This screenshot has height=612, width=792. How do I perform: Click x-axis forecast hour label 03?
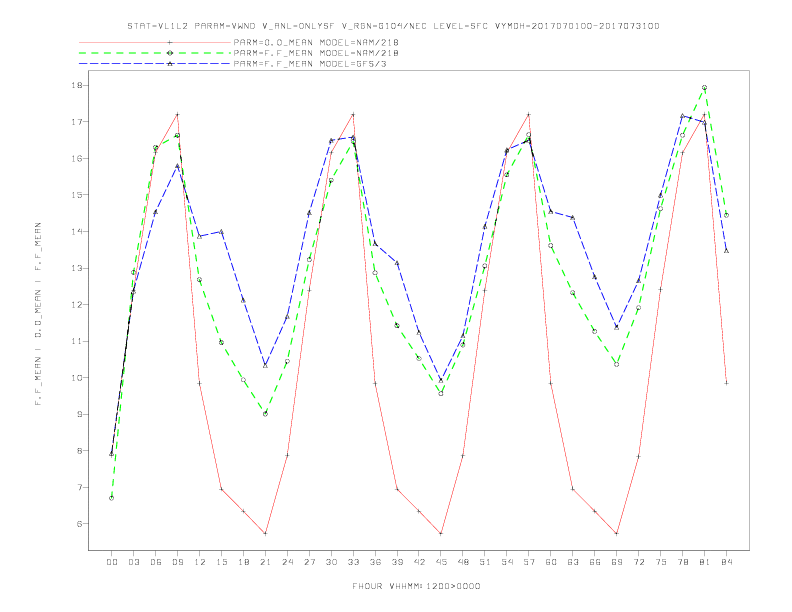click(133, 562)
